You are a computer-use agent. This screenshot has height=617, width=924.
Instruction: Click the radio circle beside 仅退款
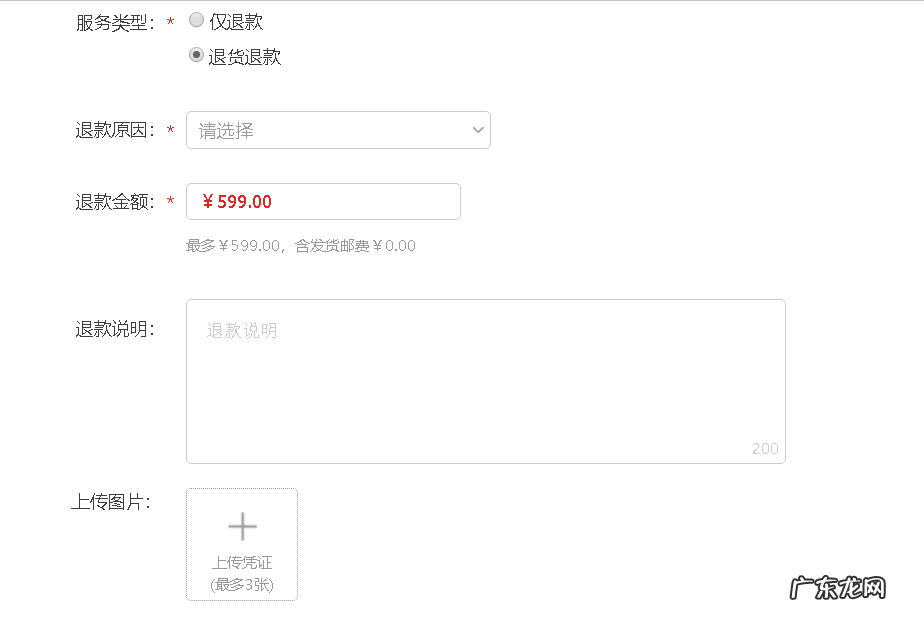click(196, 20)
